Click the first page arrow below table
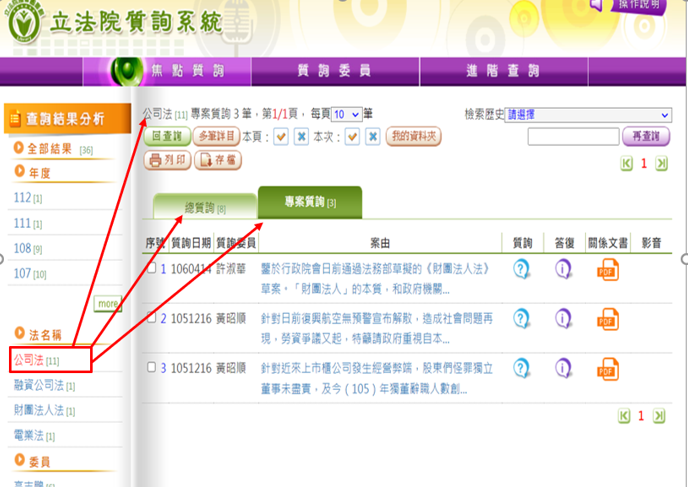Screen dimensions: 688x491 (x=627, y=415)
